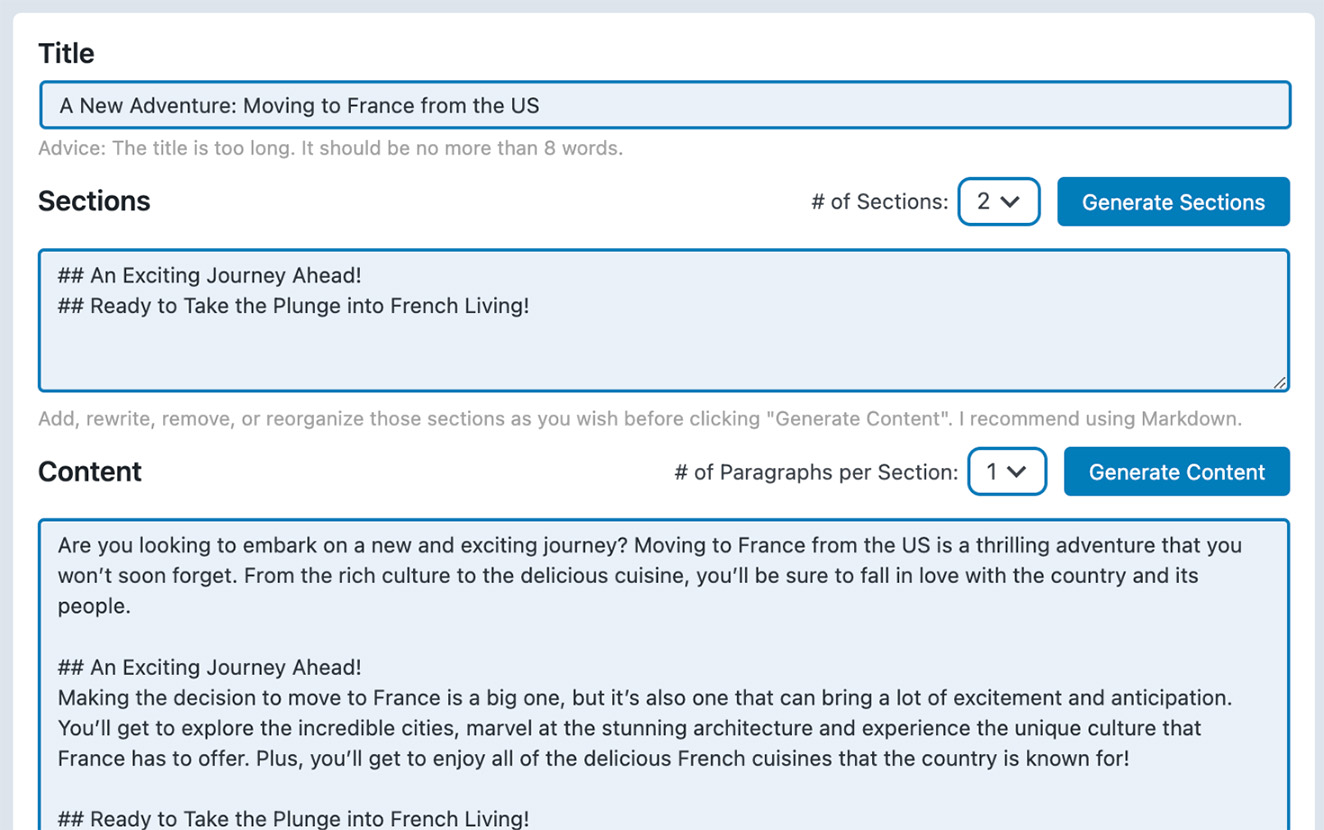Open the # of Sections dropdown

tap(998, 201)
